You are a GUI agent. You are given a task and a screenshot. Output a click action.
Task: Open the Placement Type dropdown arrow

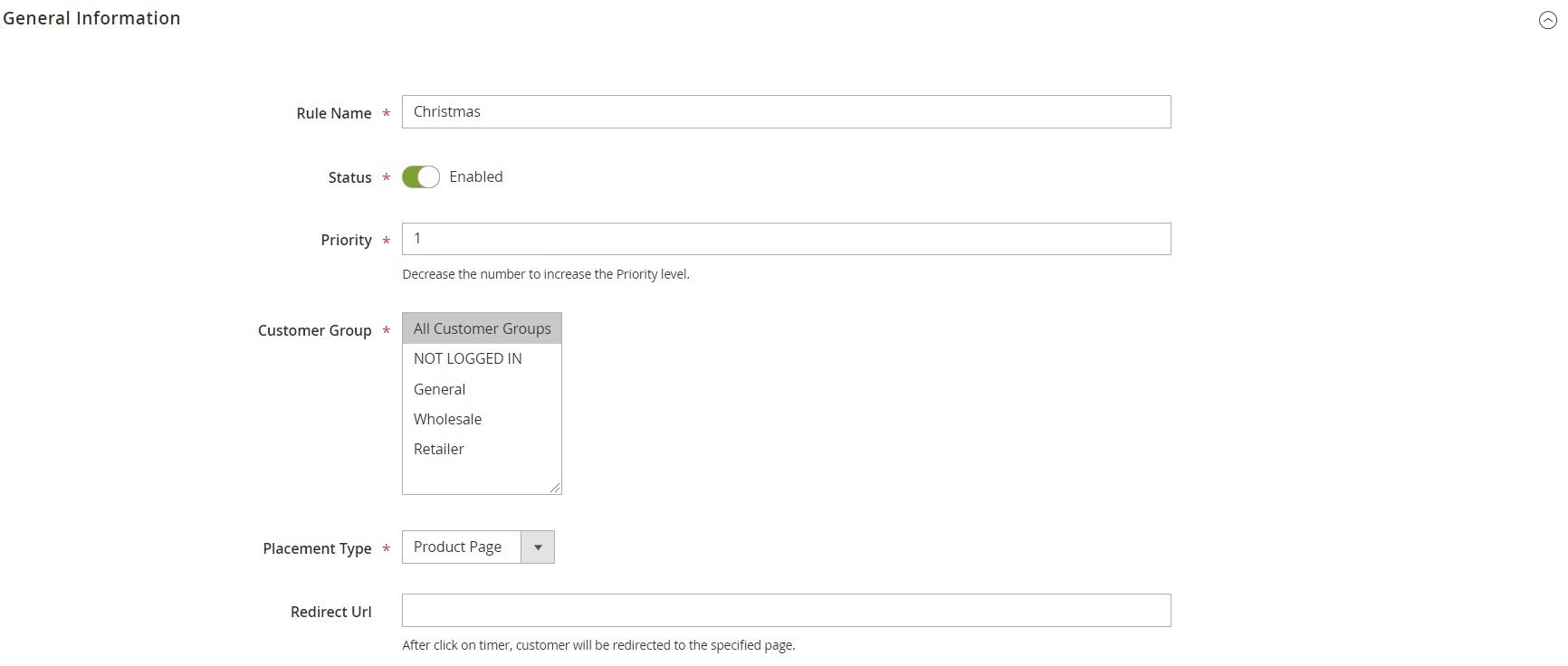(538, 547)
